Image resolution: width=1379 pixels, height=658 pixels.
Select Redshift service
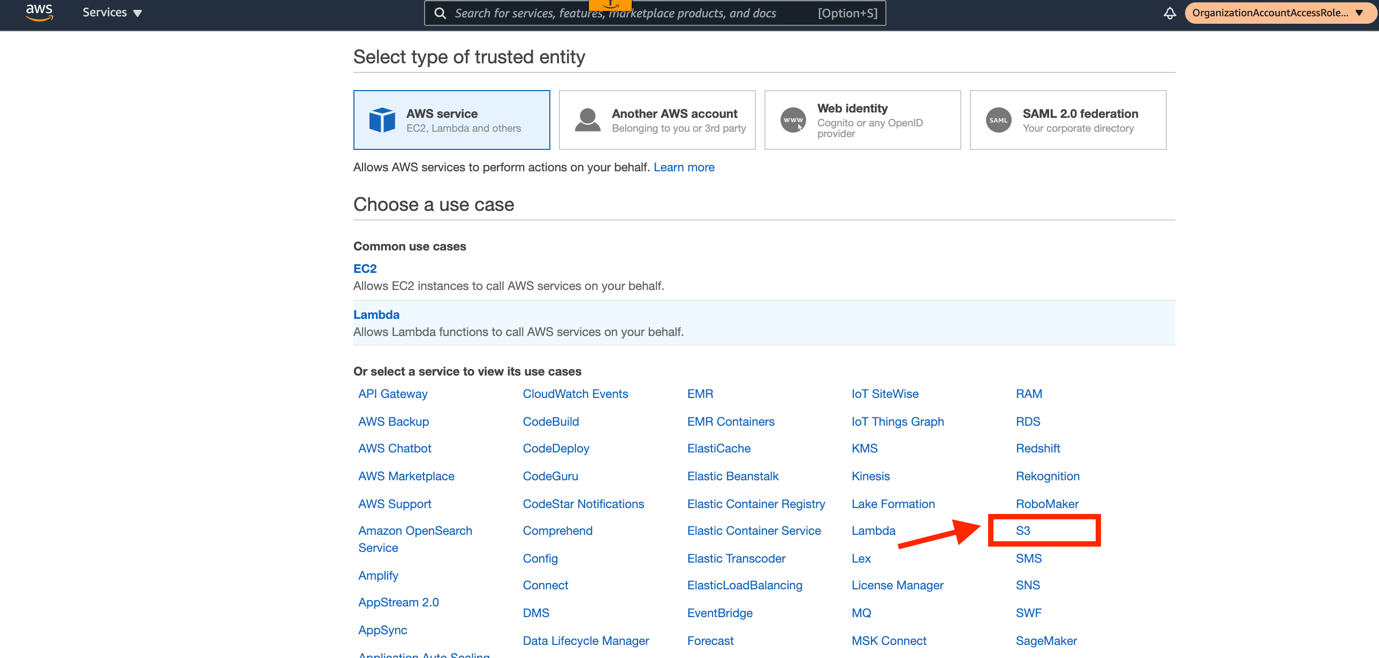[1038, 449]
